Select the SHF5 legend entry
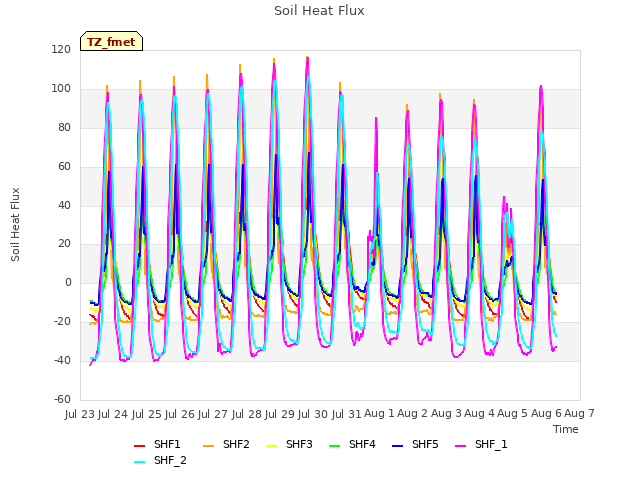640x480 pixels. click(x=415, y=444)
